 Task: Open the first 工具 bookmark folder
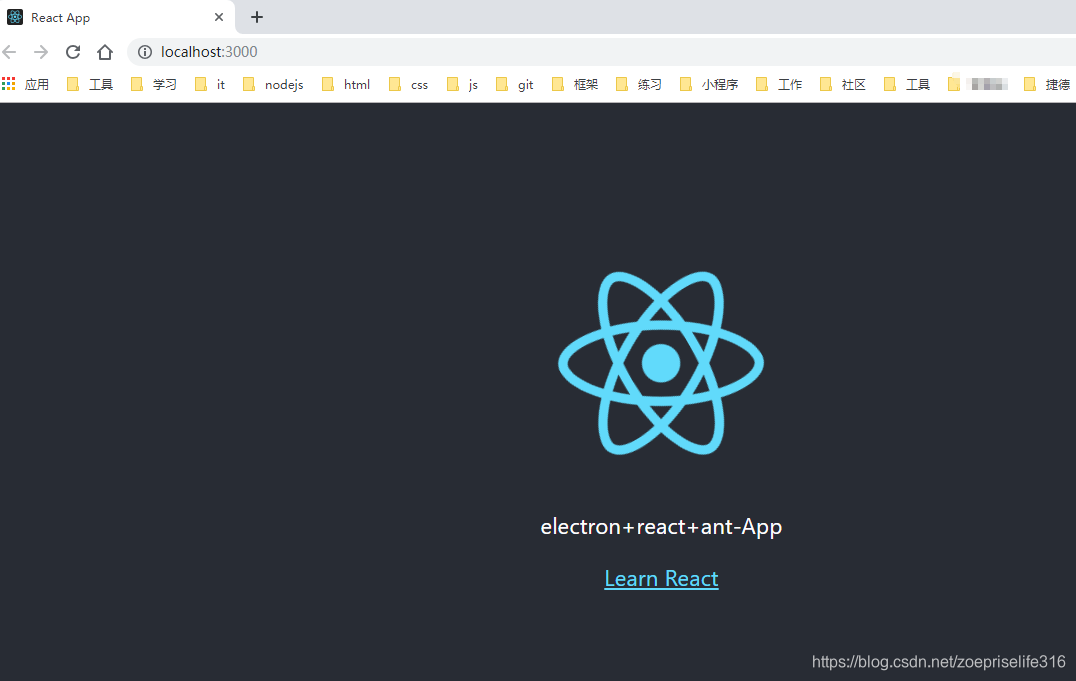pos(90,84)
